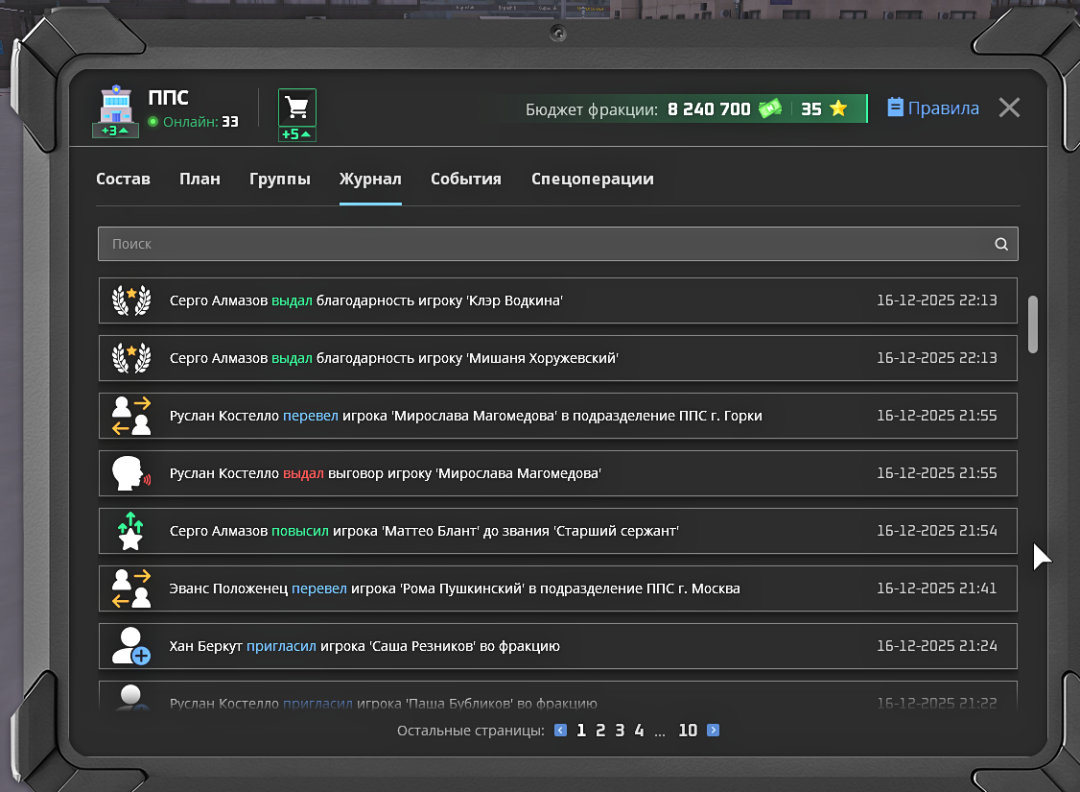Click laurel icon for Клэр Водкина commendation entry
The height and width of the screenshot is (792, 1080).
pos(131,300)
